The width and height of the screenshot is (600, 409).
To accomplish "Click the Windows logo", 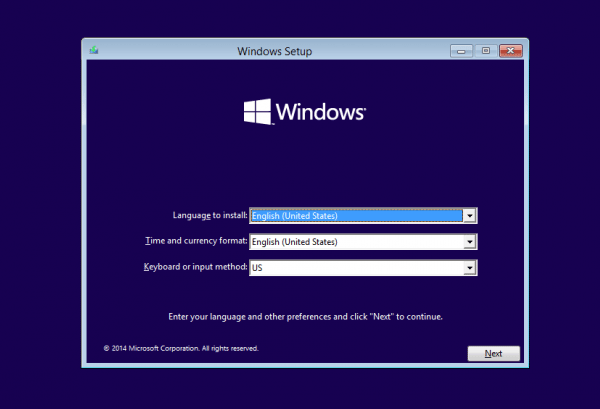I will point(305,112).
